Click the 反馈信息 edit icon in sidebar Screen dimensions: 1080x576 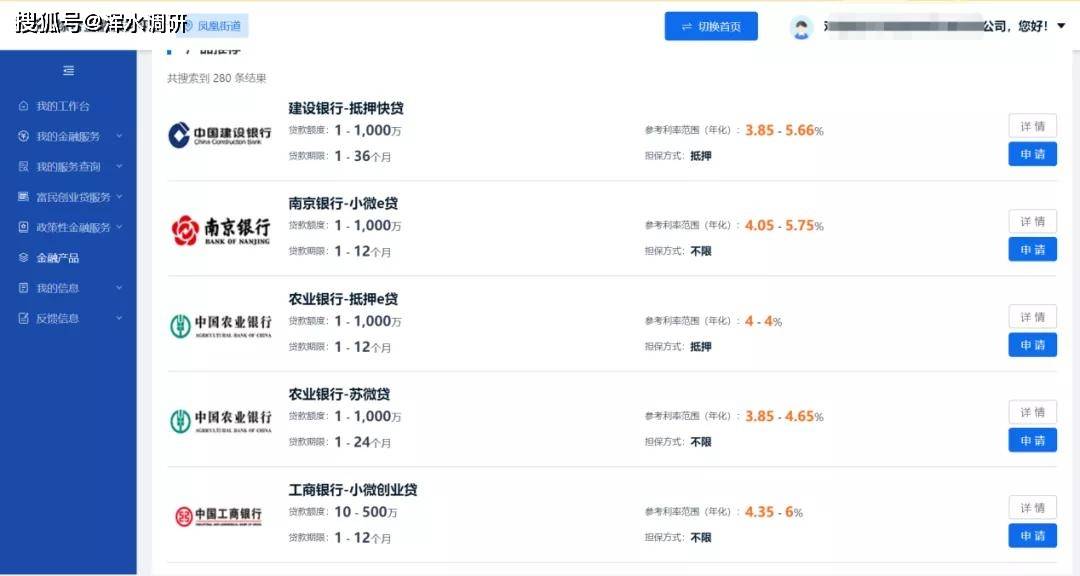pyautogui.click(x=24, y=318)
